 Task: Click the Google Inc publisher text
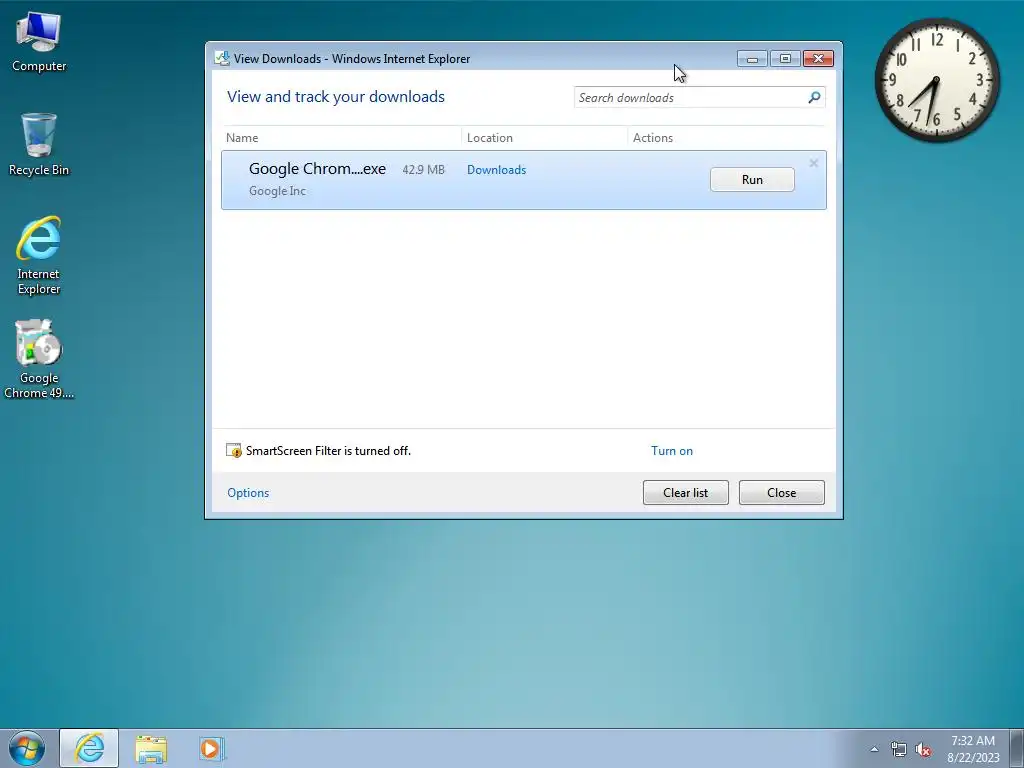278,191
